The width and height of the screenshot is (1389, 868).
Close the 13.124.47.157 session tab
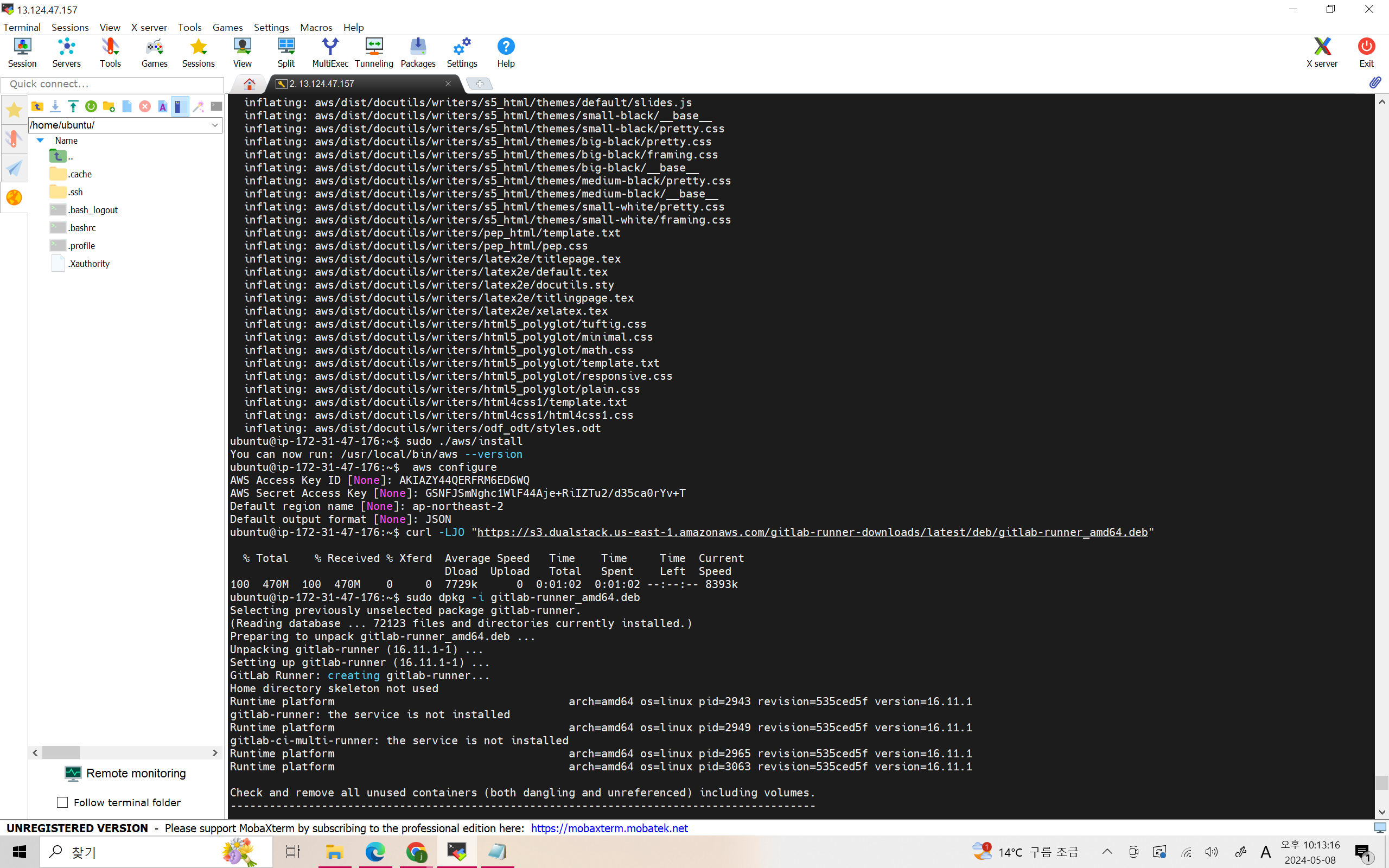coord(448,84)
